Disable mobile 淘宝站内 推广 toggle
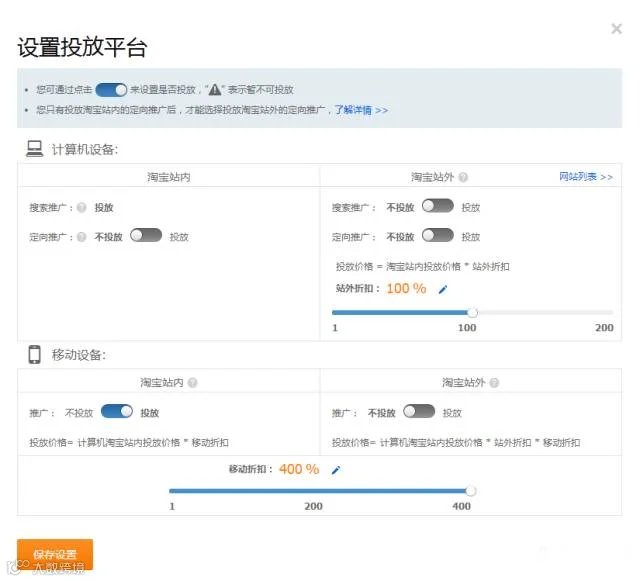Screen dimensions: 640x581 click(x=117, y=411)
